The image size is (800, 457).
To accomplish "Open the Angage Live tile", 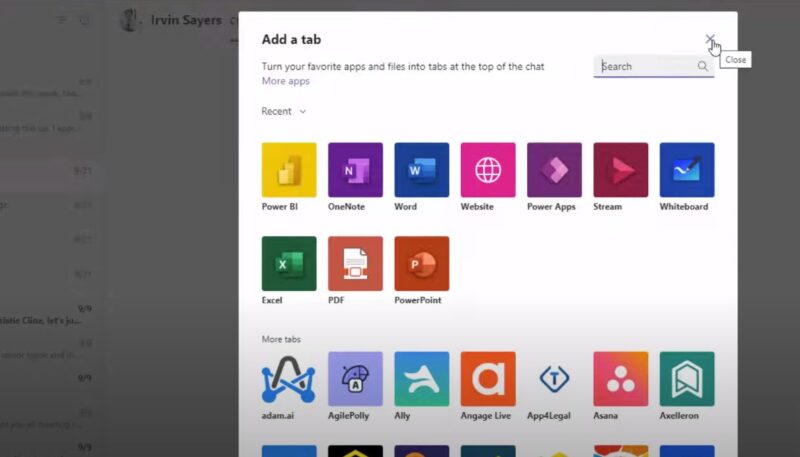I will (488, 379).
